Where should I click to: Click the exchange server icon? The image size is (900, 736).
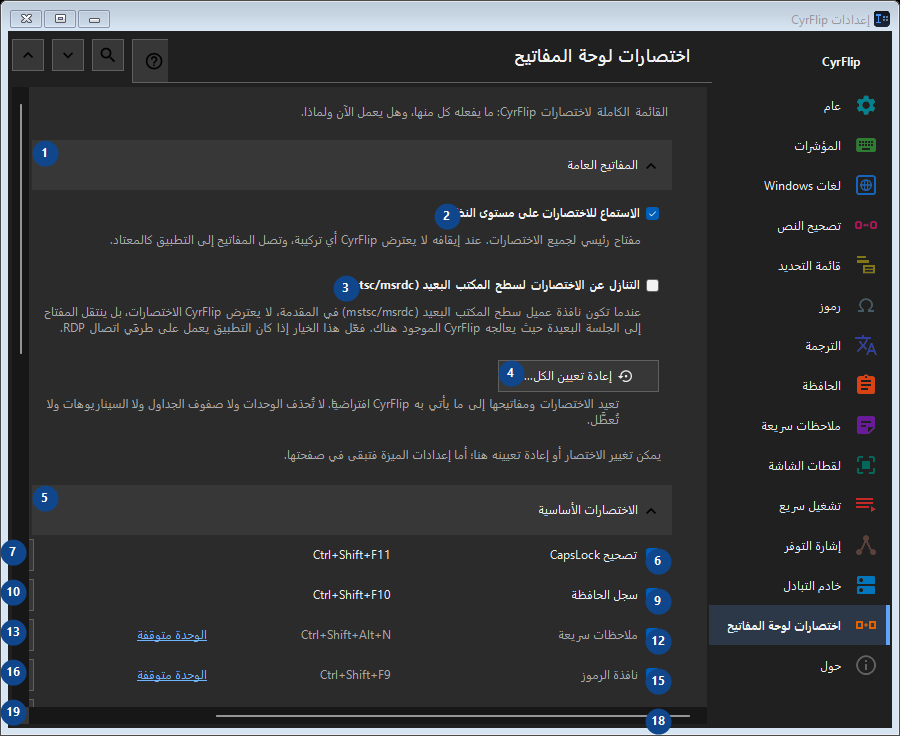[866, 585]
